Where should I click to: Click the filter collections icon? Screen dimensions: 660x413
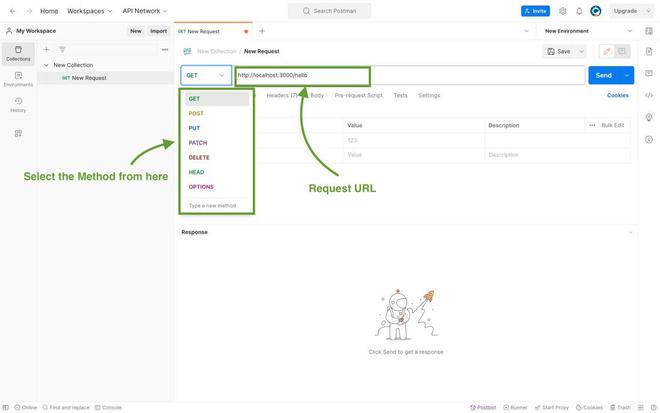click(x=62, y=50)
